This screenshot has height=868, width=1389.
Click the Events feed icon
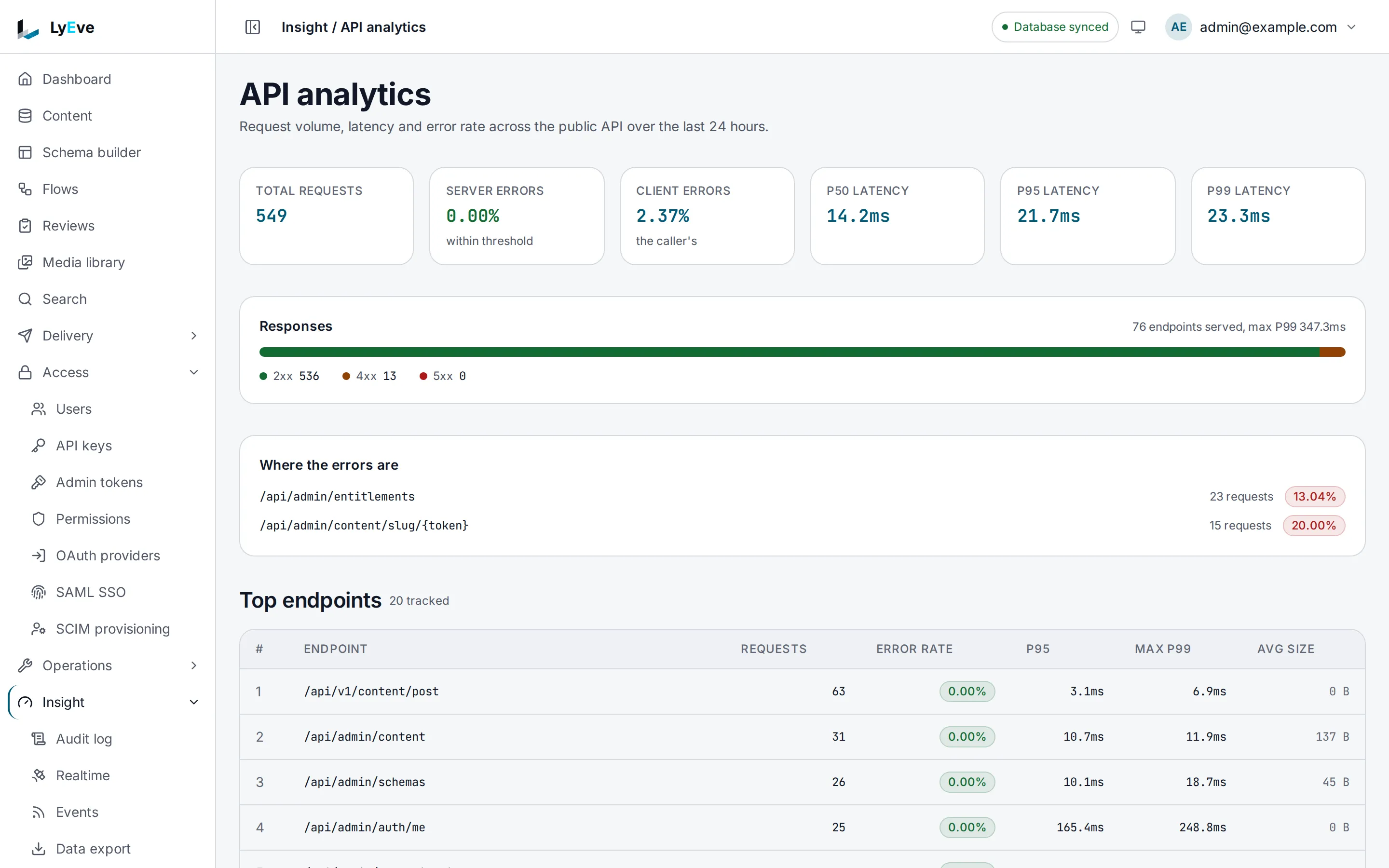pos(39,813)
